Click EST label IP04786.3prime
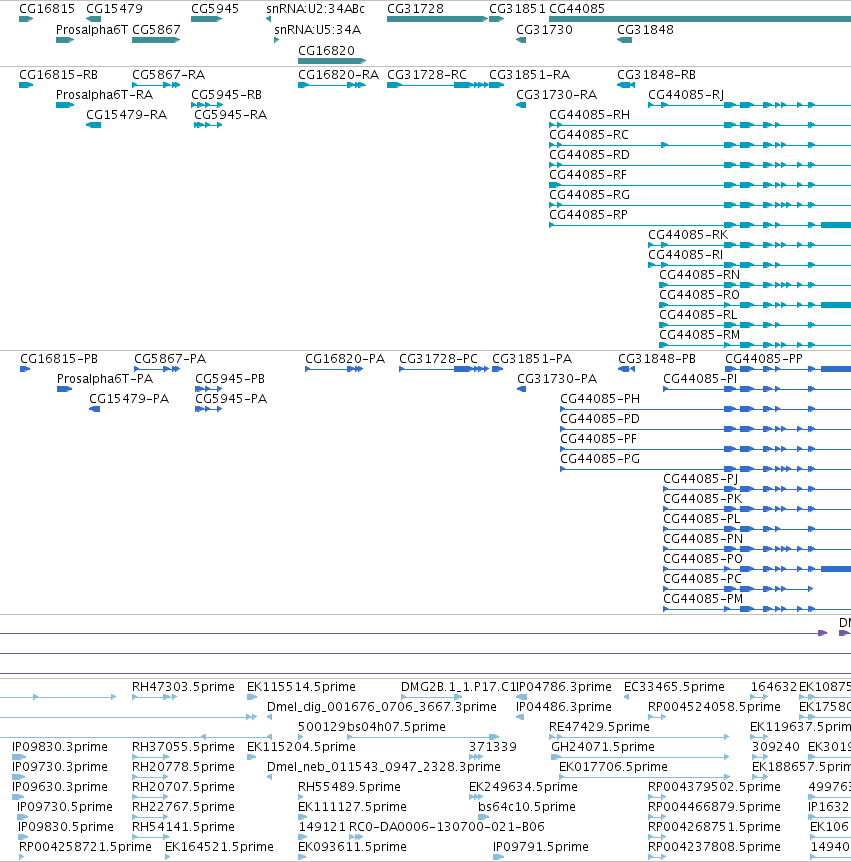The image size is (851, 862). 563,687
